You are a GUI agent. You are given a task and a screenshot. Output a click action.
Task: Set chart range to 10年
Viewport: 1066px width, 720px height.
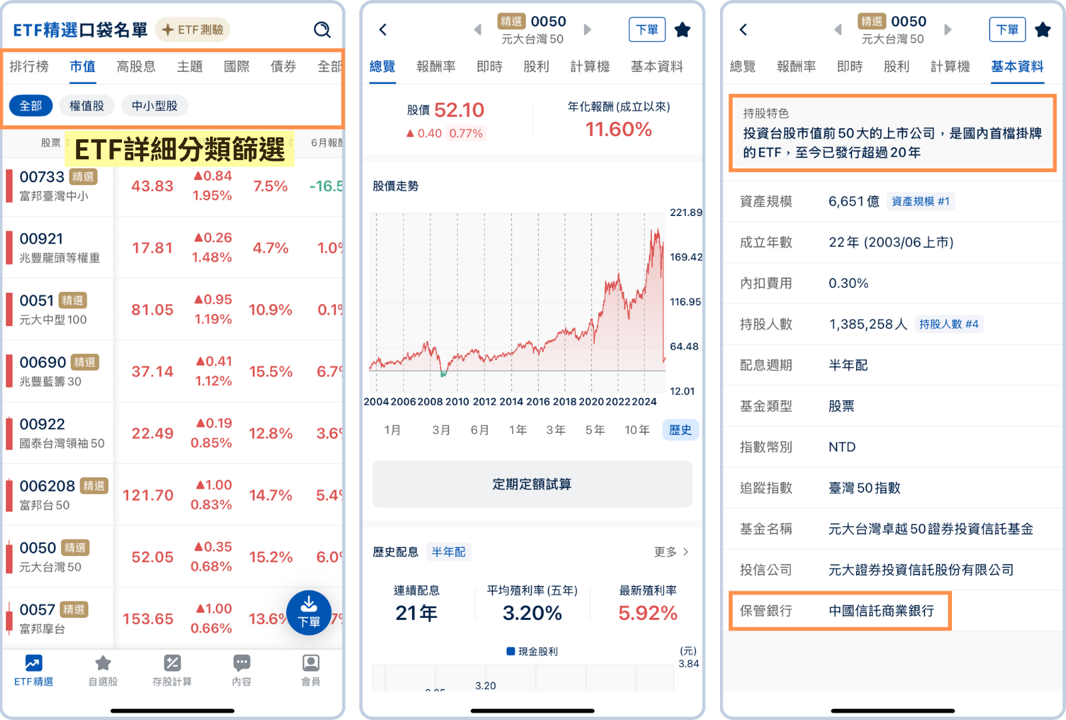click(637, 430)
